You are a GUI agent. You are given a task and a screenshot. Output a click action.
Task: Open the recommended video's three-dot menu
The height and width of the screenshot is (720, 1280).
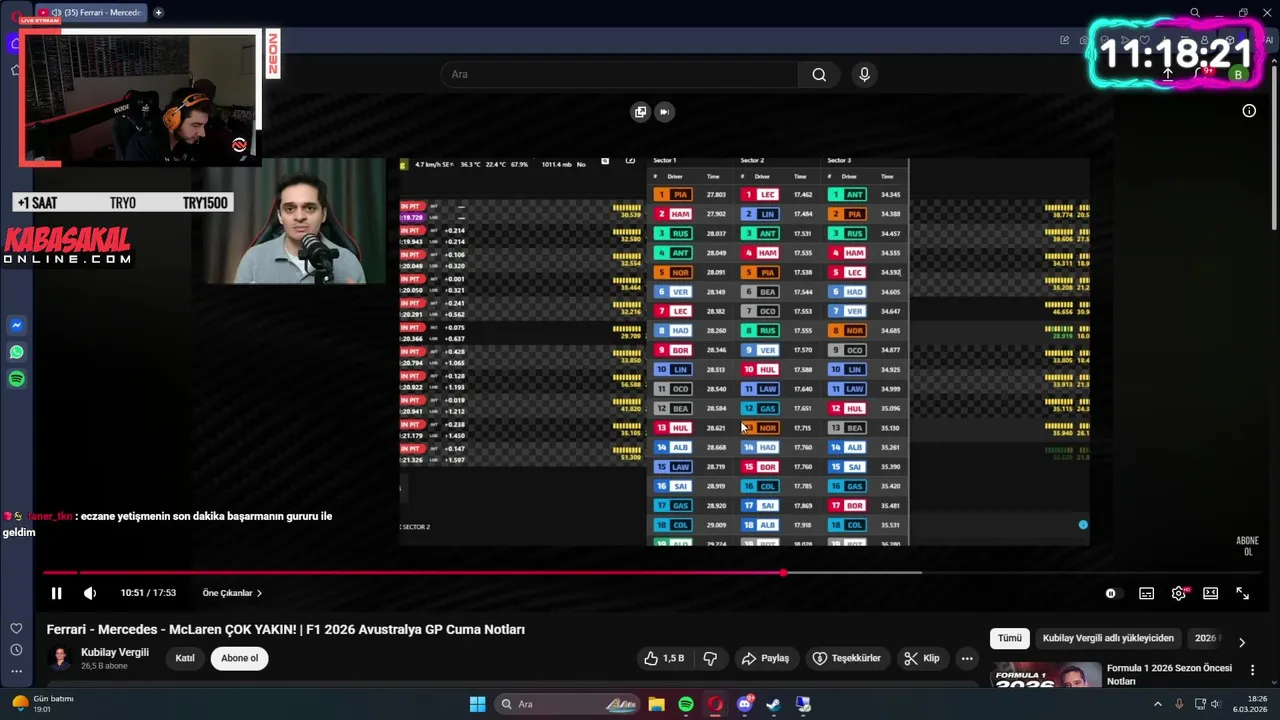tap(1252, 670)
